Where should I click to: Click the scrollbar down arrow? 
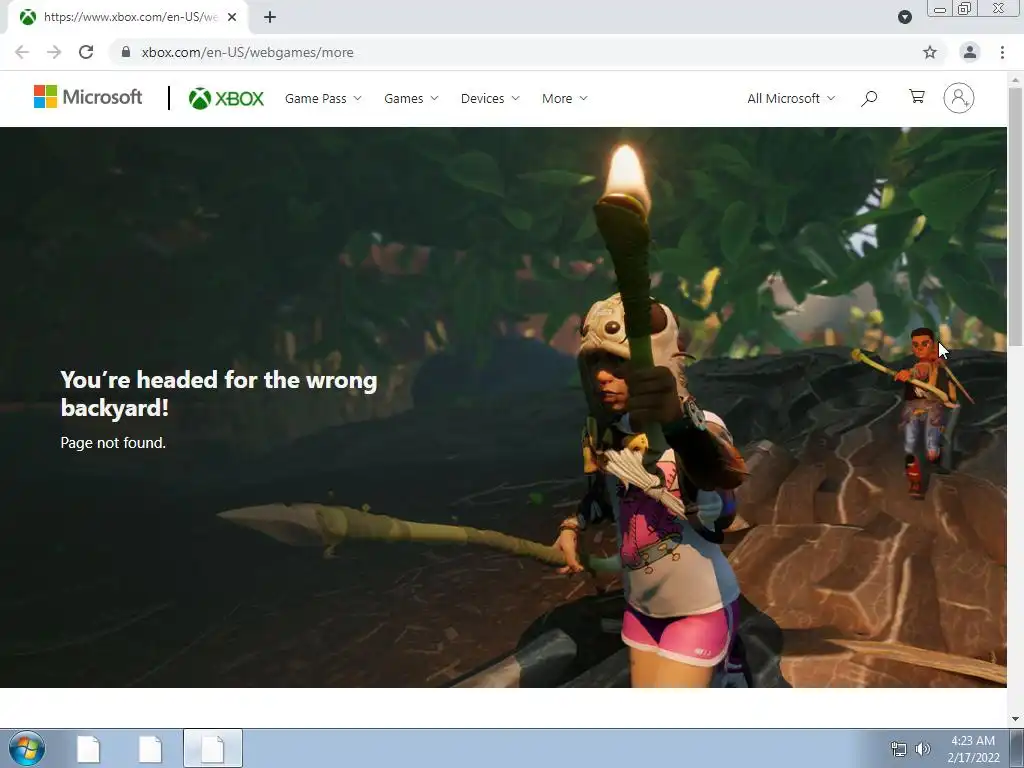click(1015, 718)
